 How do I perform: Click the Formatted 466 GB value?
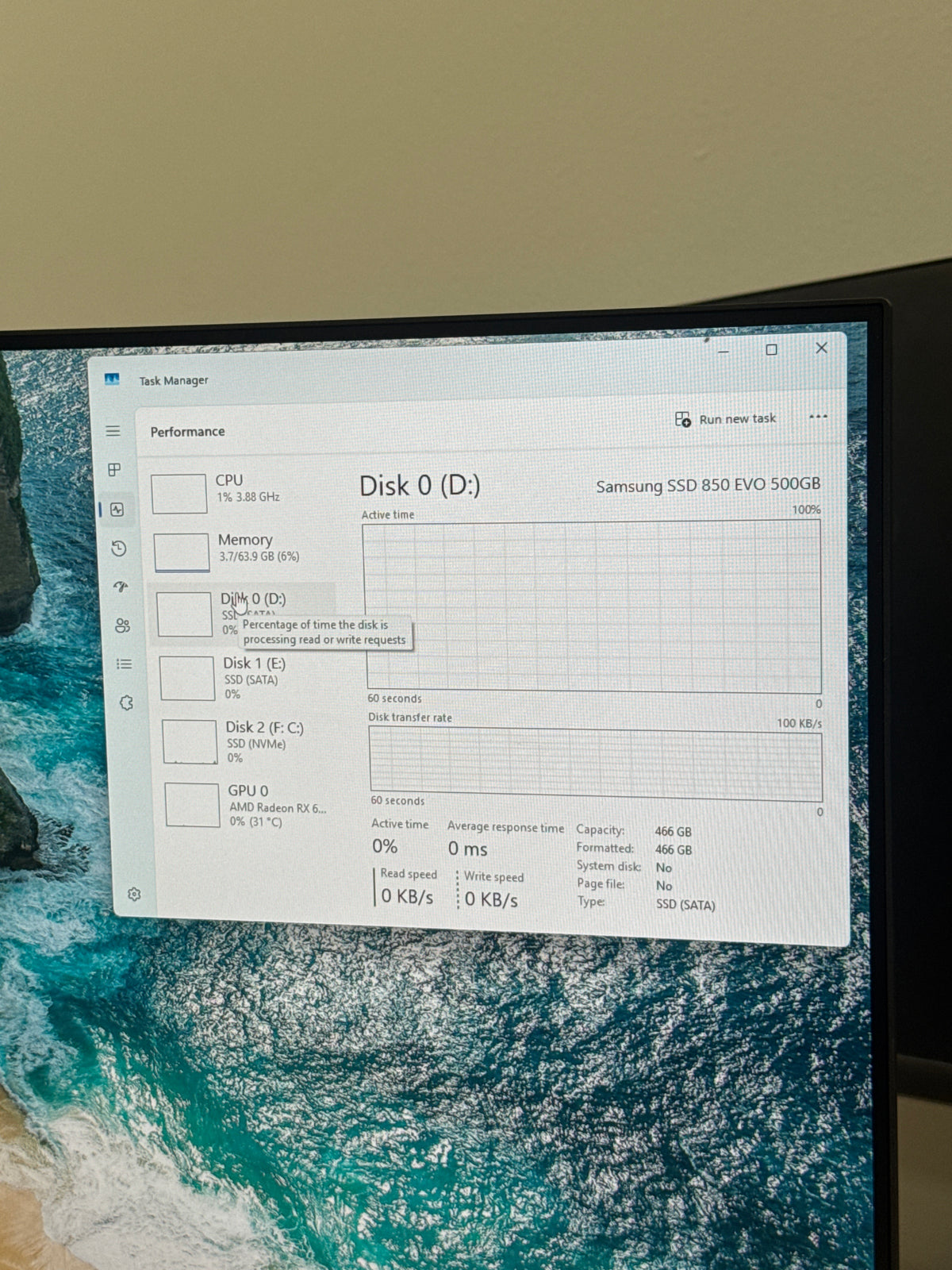click(x=674, y=849)
